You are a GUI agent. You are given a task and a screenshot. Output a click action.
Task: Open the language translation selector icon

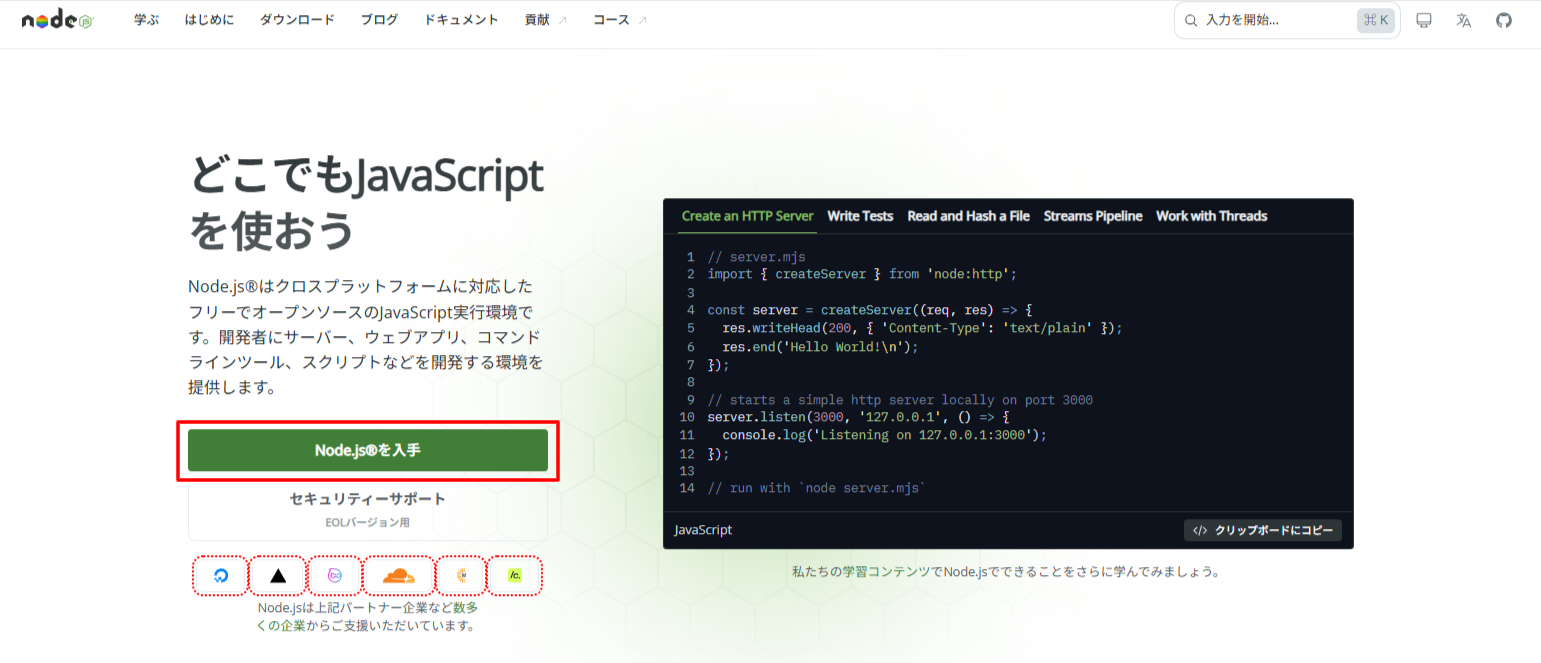(1464, 20)
